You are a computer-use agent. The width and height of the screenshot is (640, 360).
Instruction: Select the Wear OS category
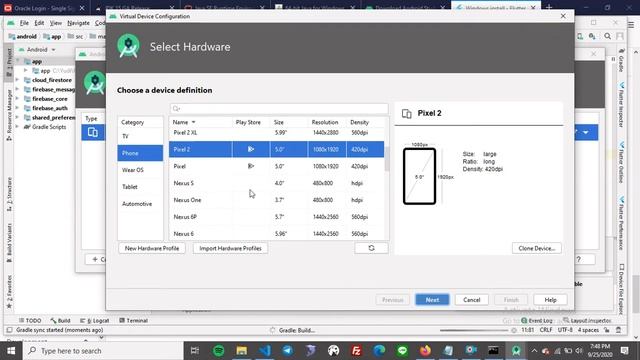click(x=140, y=170)
